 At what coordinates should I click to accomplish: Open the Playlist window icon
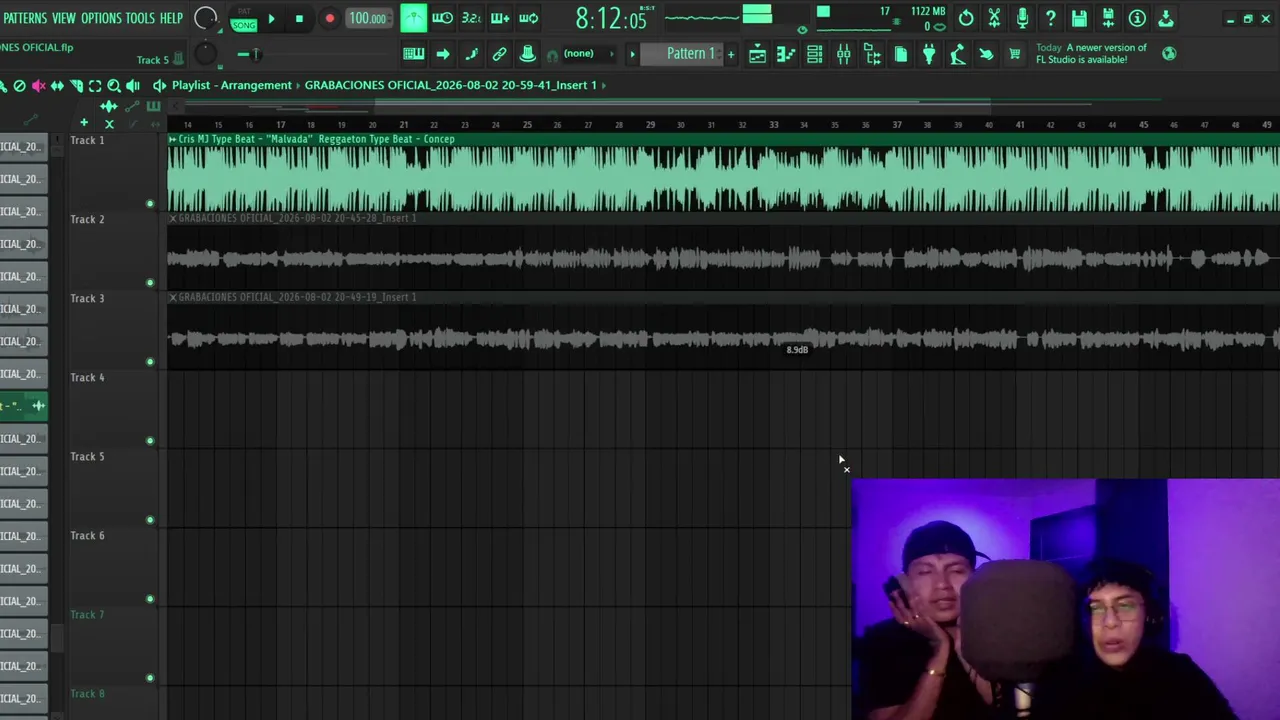[757, 54]
